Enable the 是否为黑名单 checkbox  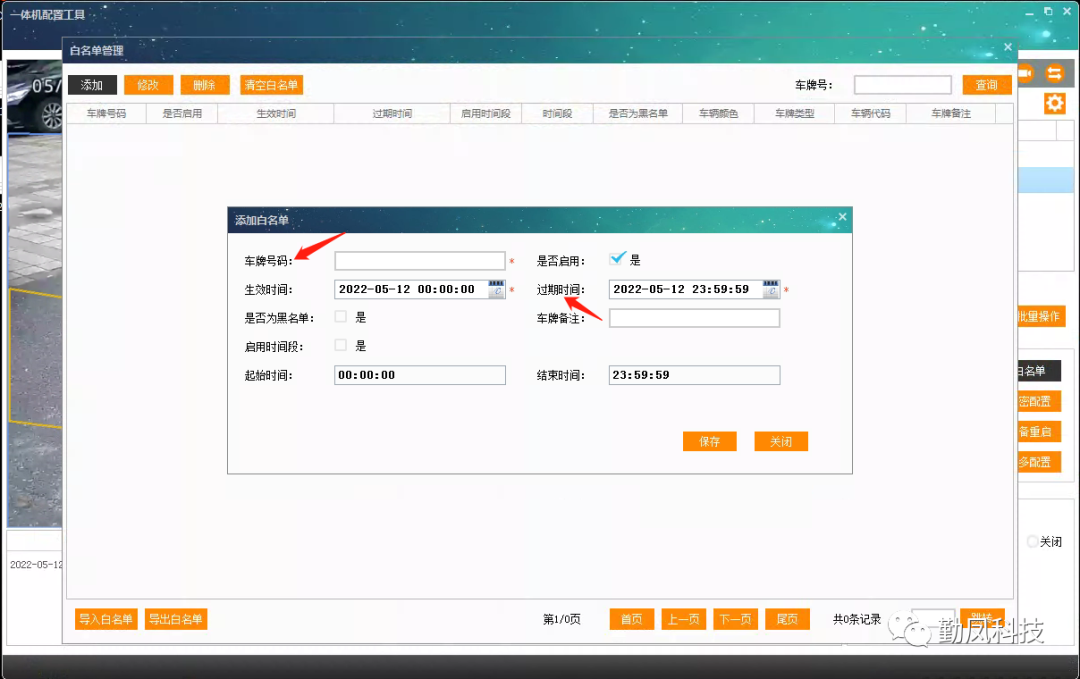(339, 317)
